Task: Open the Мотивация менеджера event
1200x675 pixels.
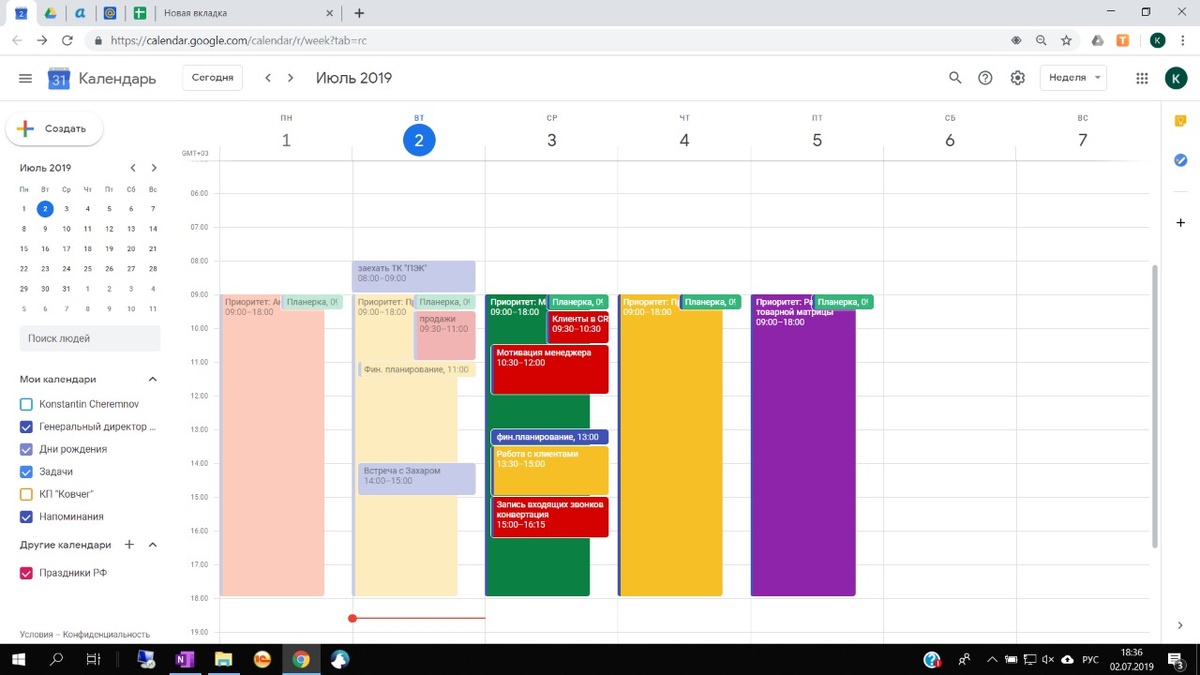Action: click(x=550, y=369)
